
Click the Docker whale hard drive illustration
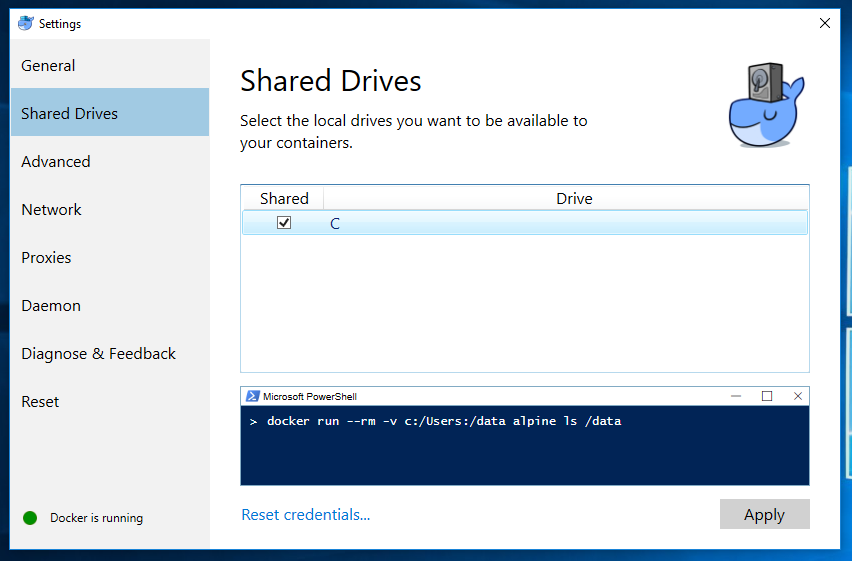tap(766, 104)
